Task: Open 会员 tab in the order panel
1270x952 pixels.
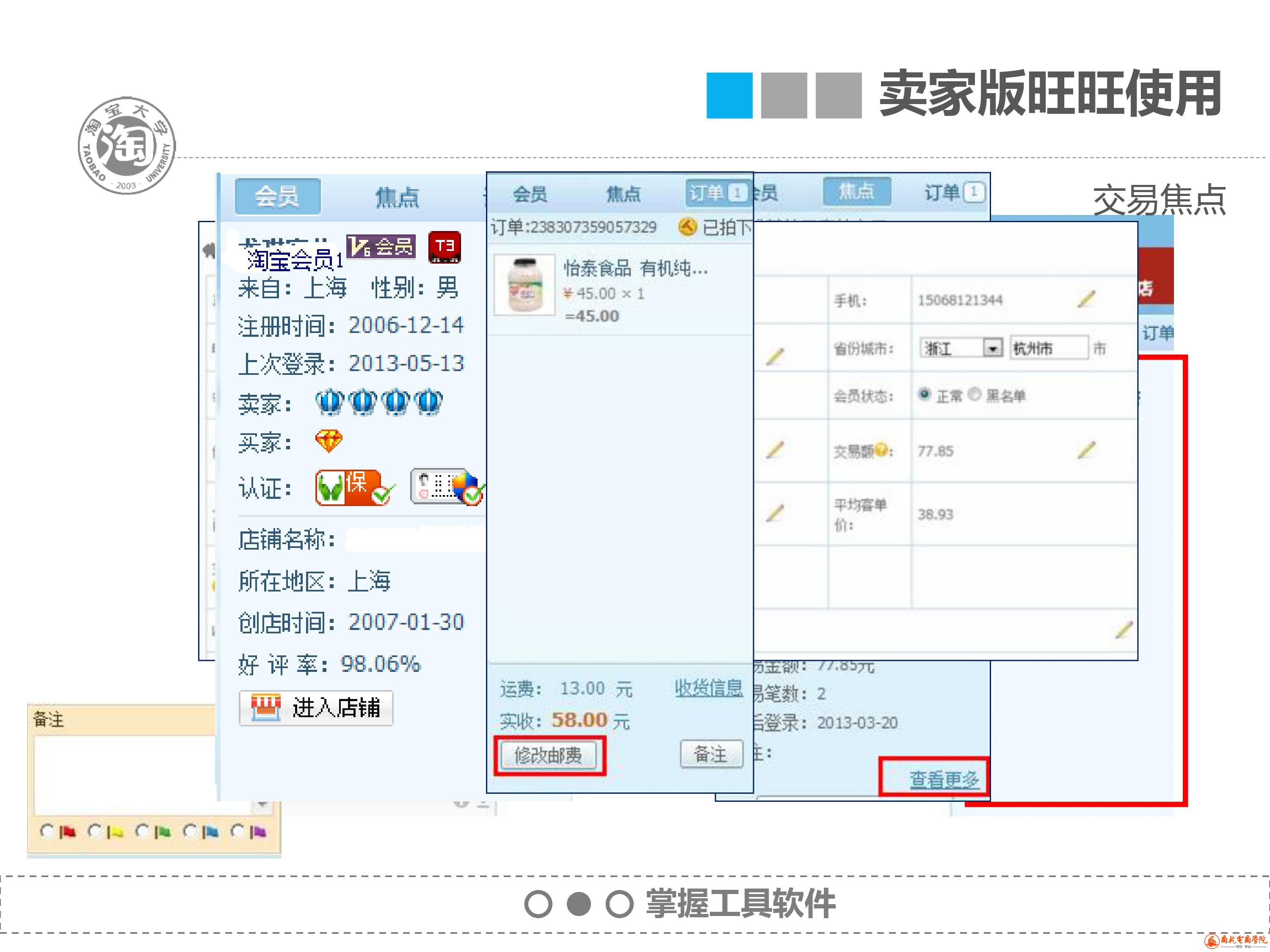Action: [x=529, y=193]
